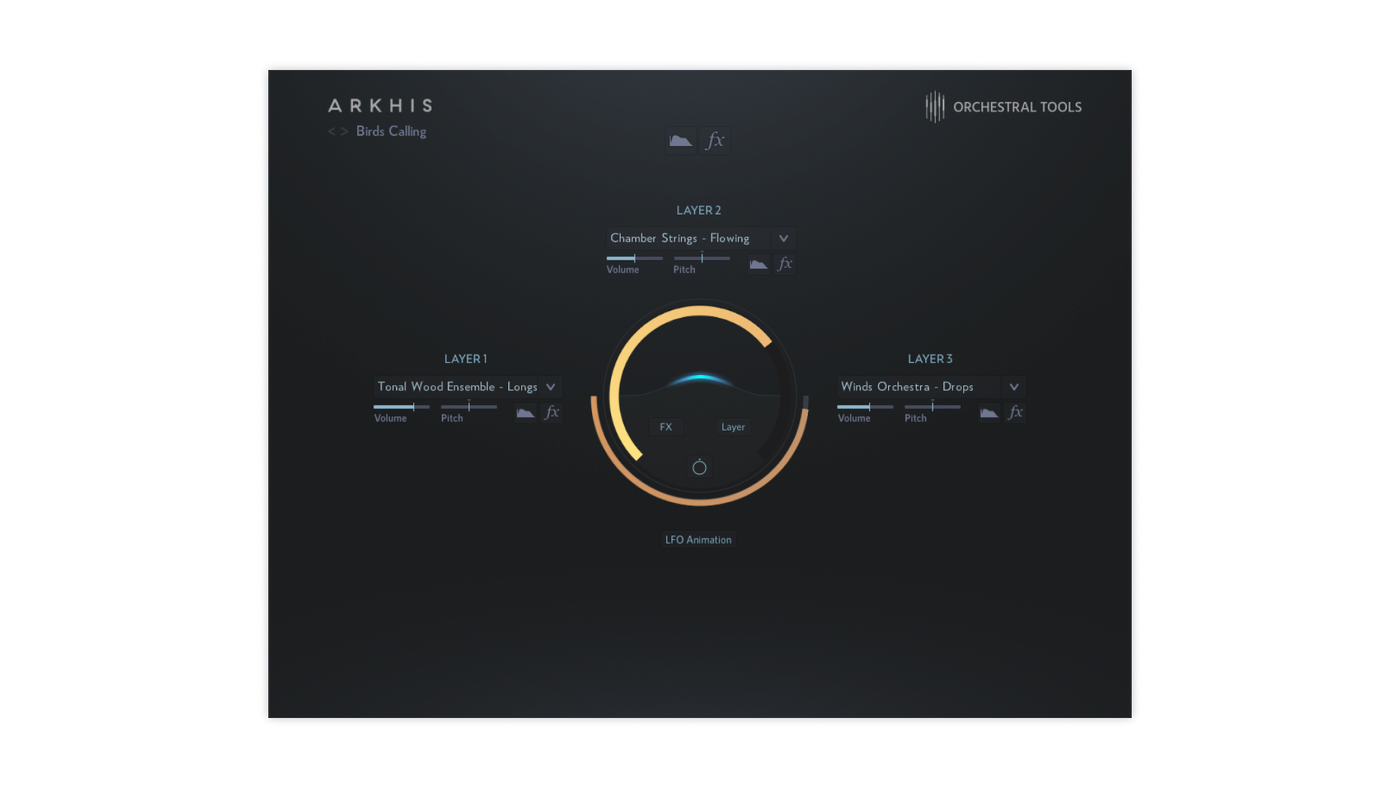Click the LAYER 1 heading text

[x=466, y=359]
